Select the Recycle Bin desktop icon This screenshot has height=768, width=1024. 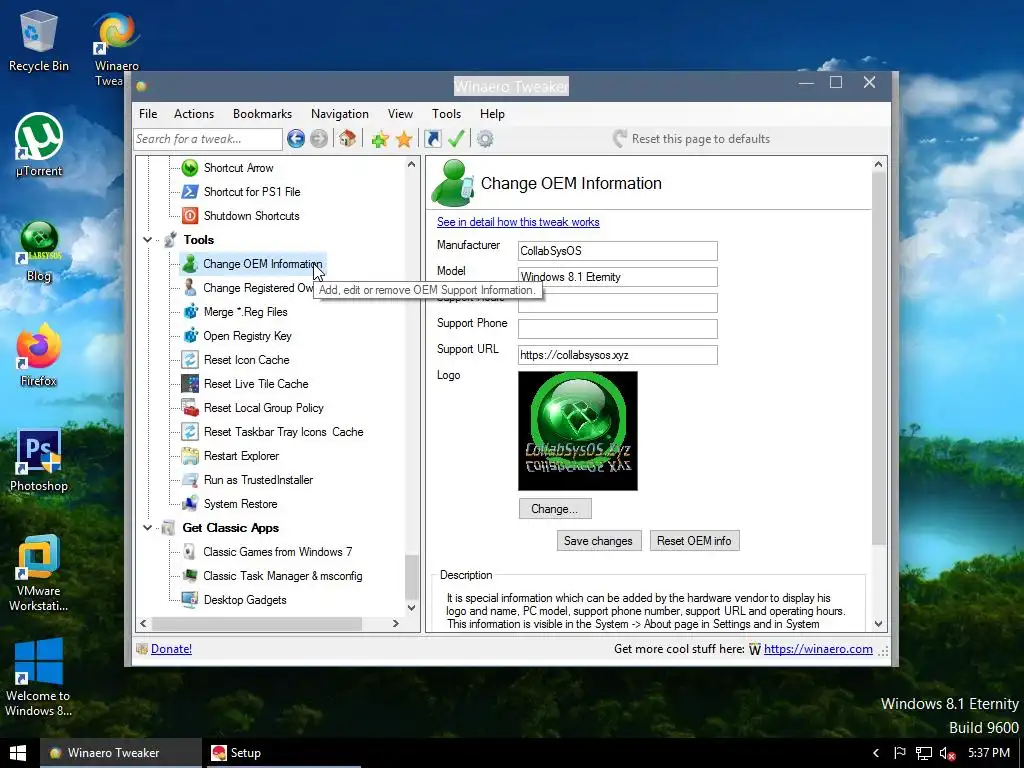(39, 41)
